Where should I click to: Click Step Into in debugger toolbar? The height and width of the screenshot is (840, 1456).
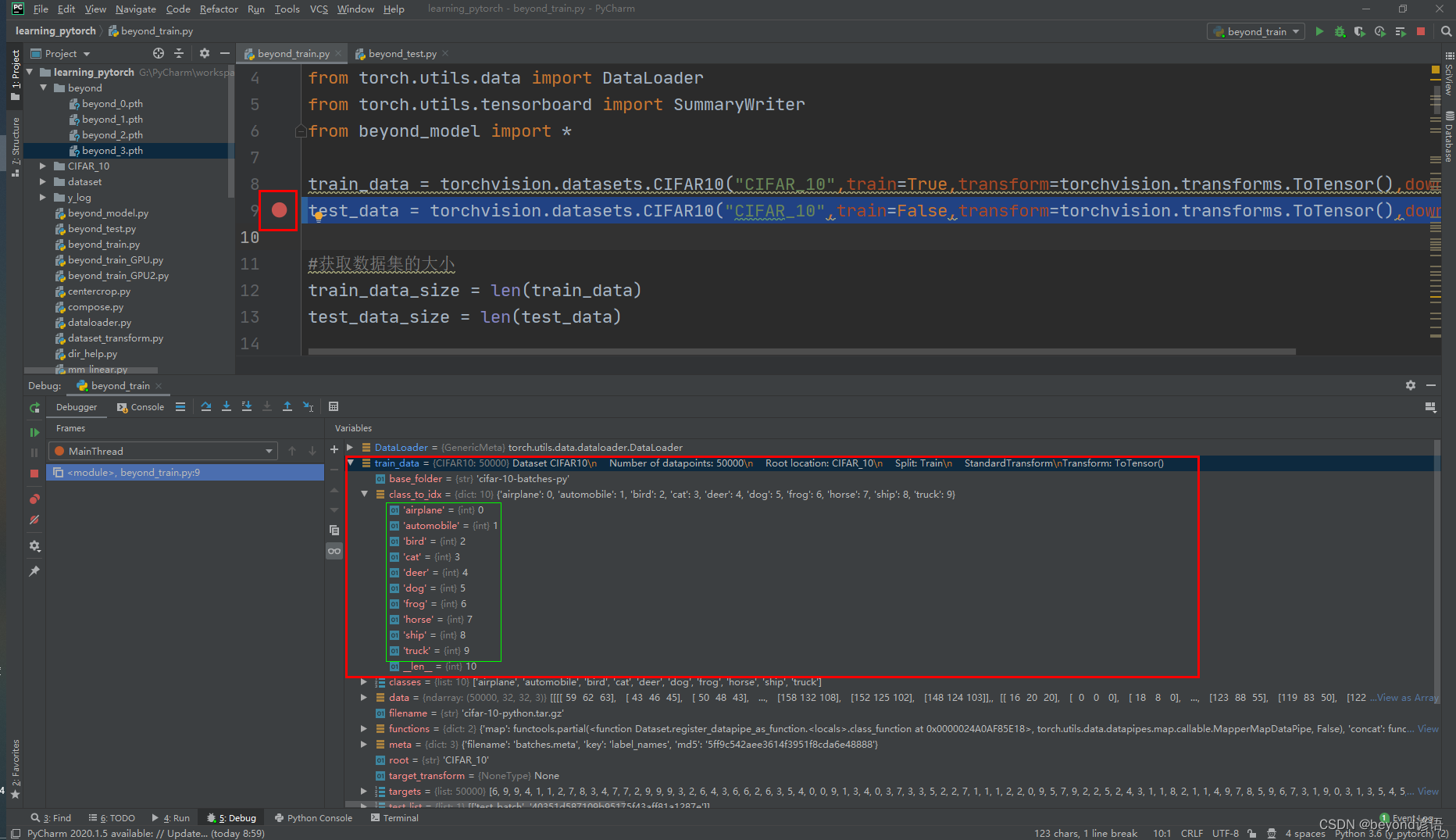coord(227,406)
